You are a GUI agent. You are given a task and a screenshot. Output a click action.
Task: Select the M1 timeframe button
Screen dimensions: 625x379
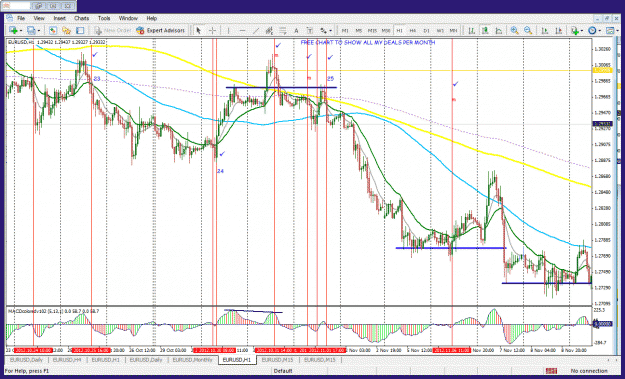click(345, 30)
